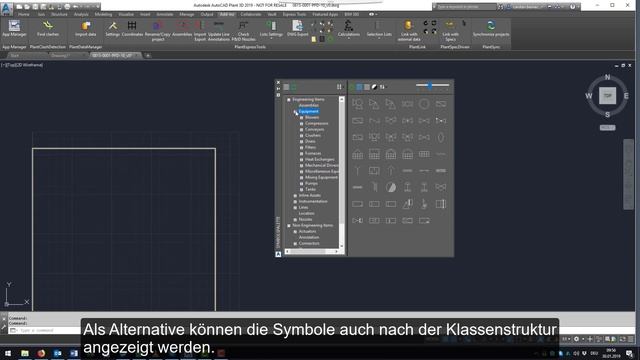Viewport: 640px width, 360px height.
Task: Open the Lists Settings dropdown
Action: pos(271,29)
